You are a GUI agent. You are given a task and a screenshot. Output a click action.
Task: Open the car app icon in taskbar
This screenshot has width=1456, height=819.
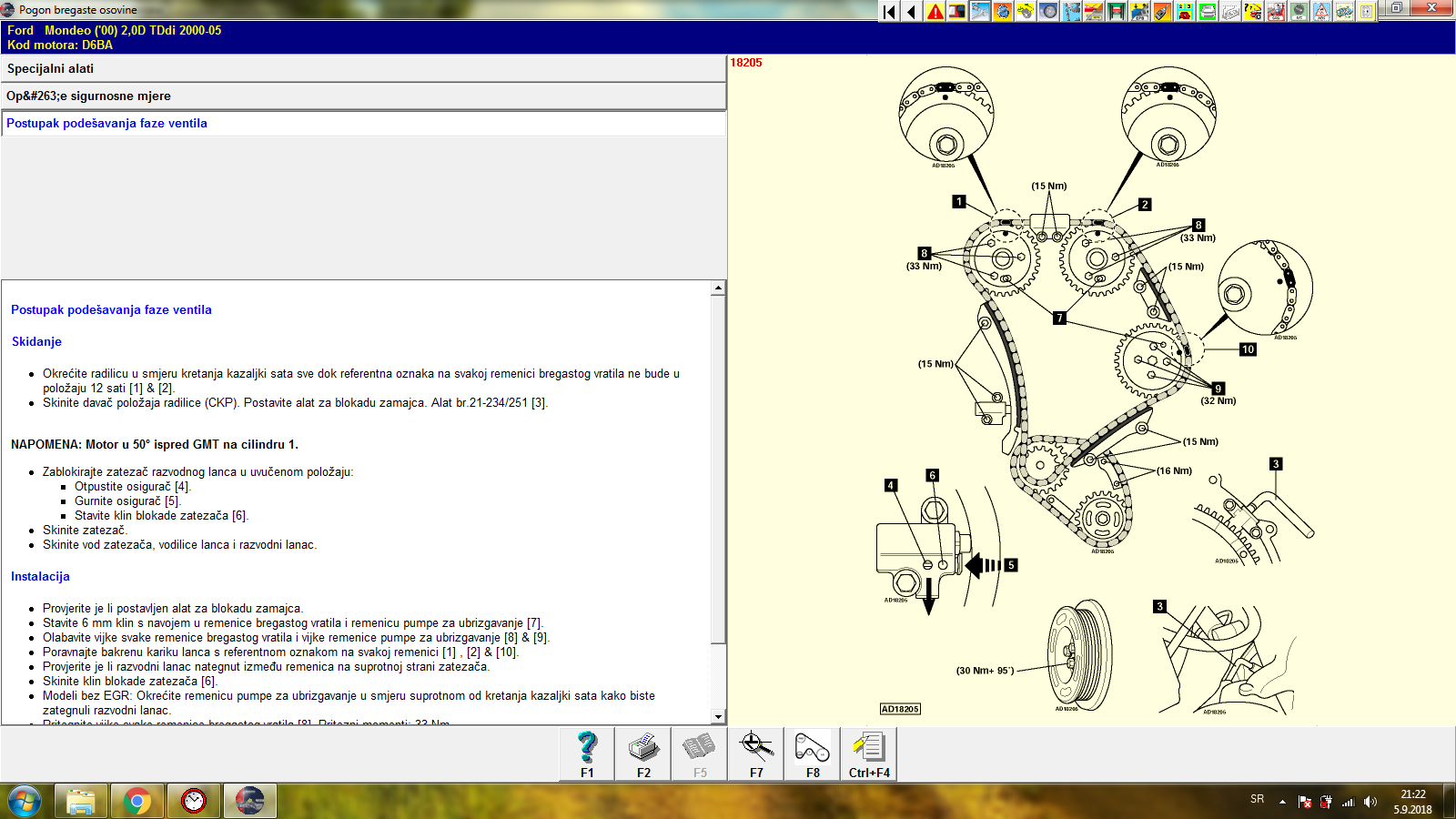[x=250, y=801]
